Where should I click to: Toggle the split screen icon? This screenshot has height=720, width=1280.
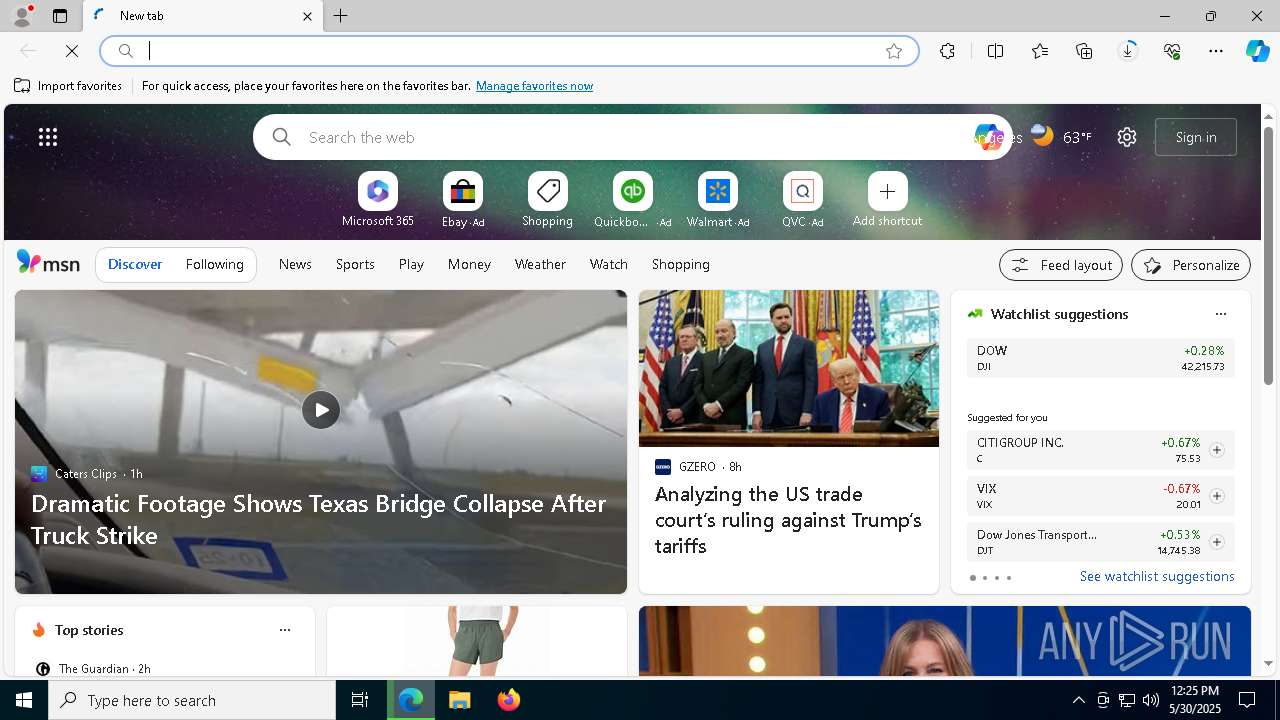pos(995,51)
